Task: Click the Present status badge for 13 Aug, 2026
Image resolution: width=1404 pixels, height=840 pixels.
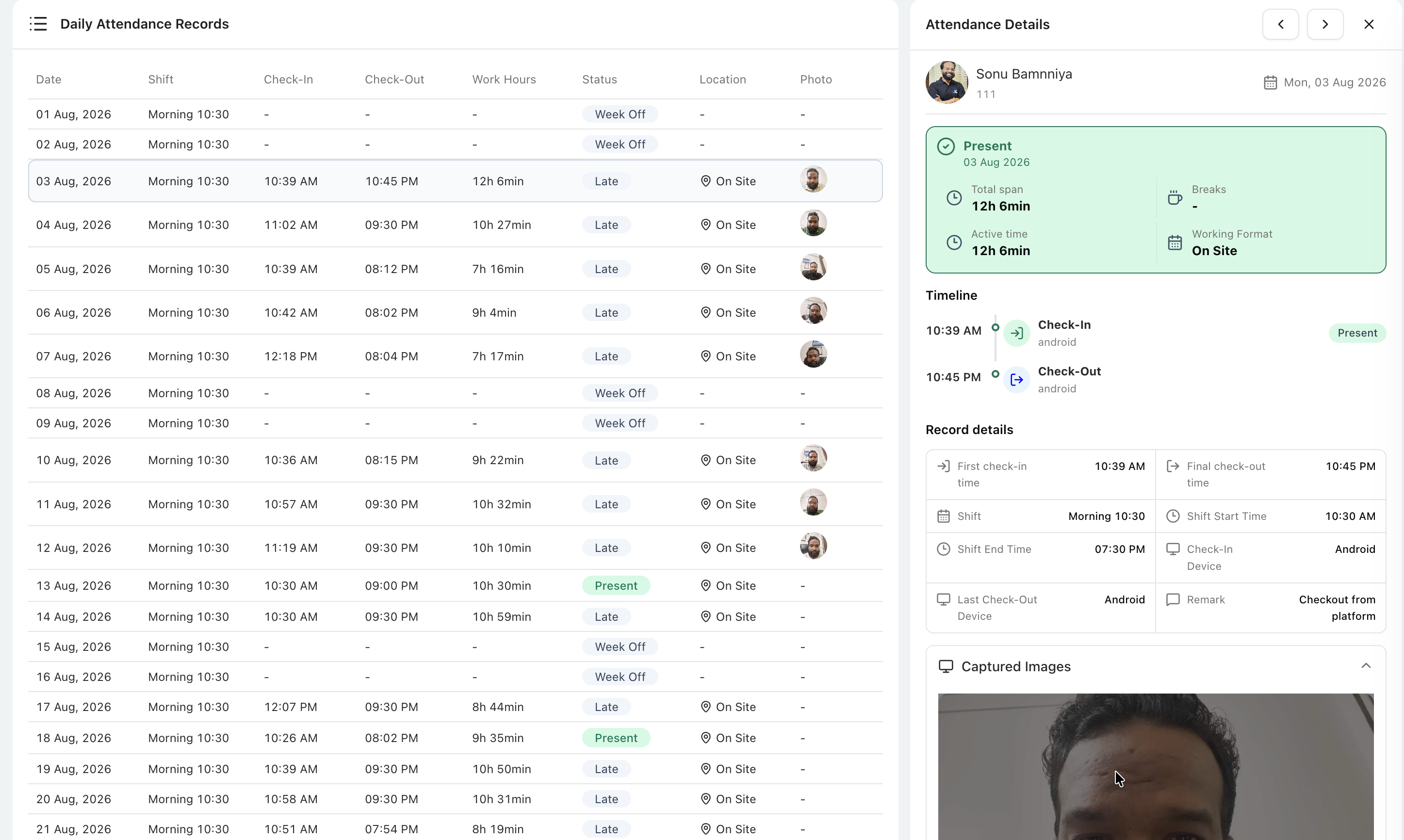Action: (616, 585)
